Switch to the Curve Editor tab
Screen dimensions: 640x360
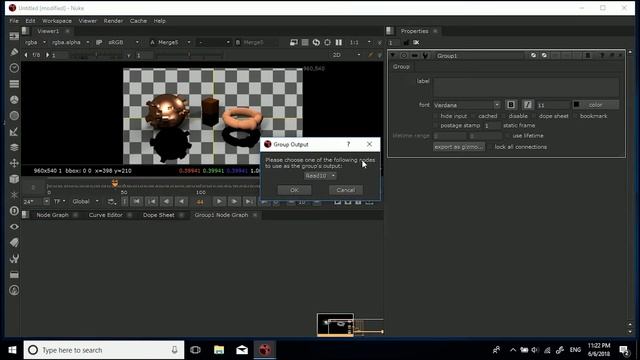coord(105,215)
